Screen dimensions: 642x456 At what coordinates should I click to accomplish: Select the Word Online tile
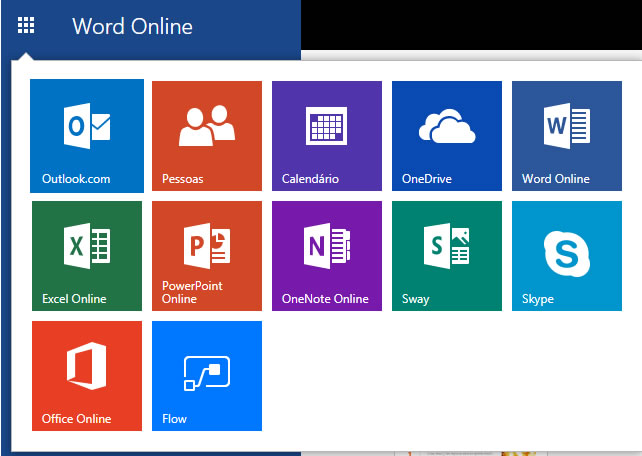(x=567, y=136)
